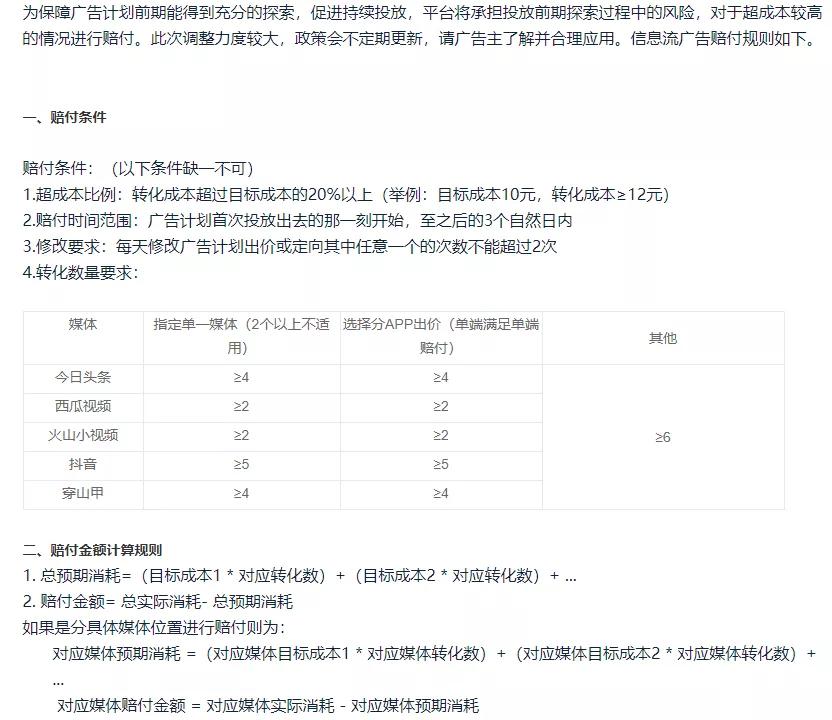Select the line starting "1.超成本比例"
Viewport: 832px width, 720px height.
(346, 194)
